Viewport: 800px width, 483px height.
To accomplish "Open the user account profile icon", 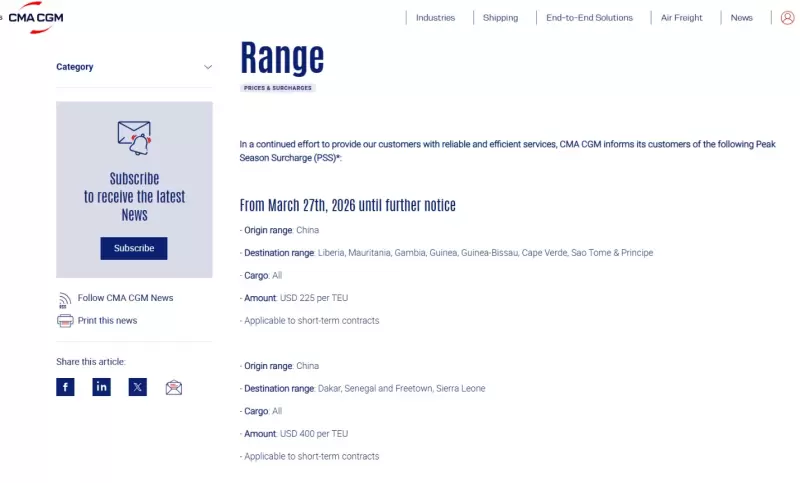I will click(787, 17).
